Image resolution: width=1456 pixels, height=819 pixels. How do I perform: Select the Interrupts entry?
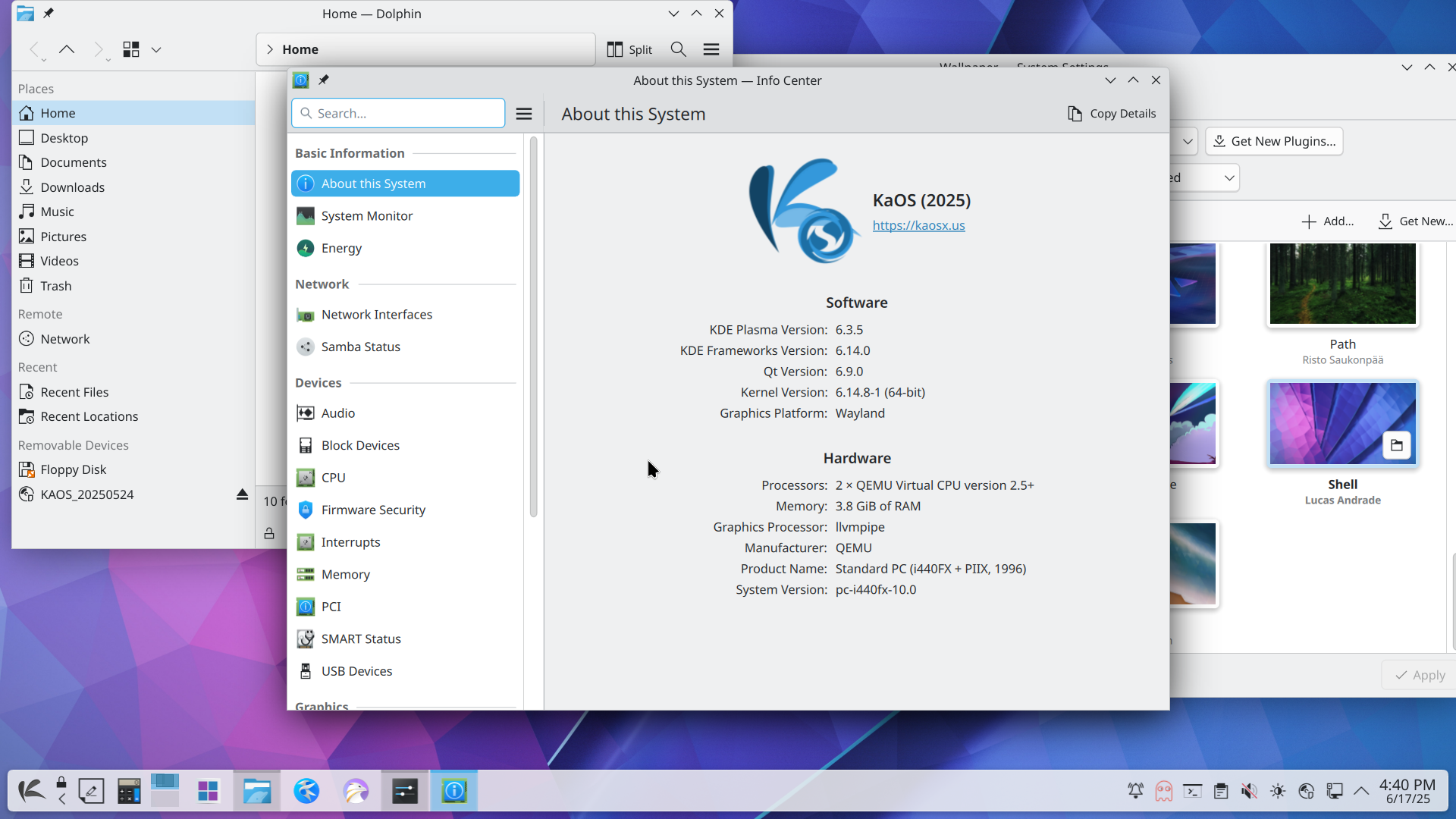(405, 542)
